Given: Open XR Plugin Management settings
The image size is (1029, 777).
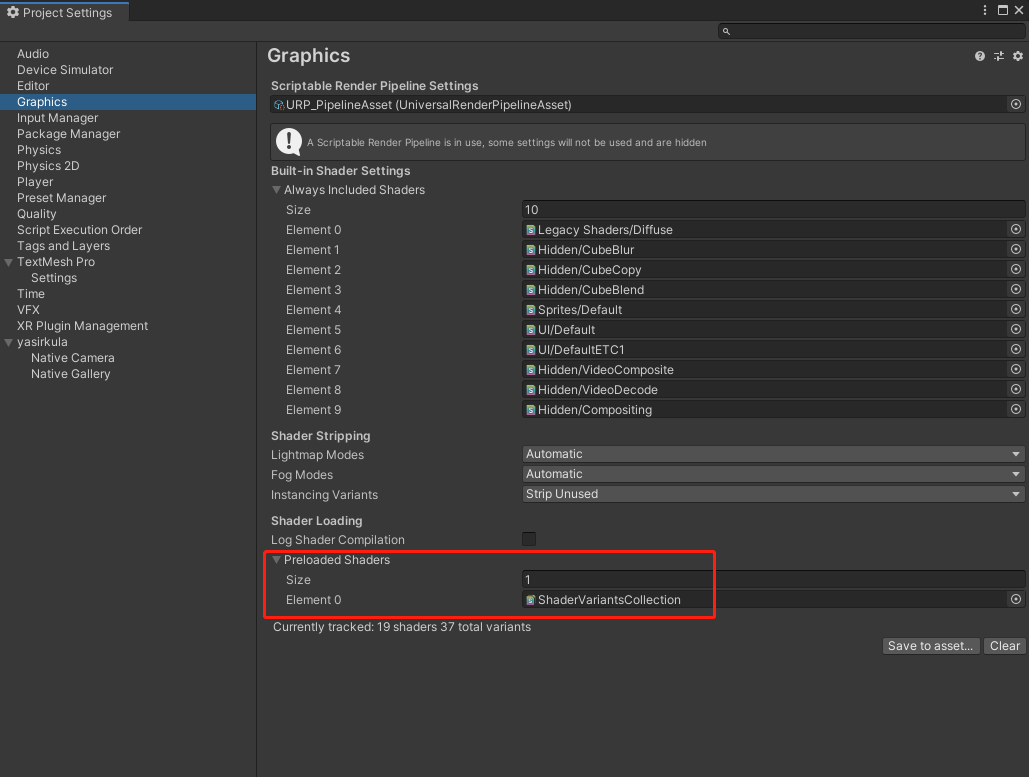Looking at the screenshot, I should [82, 326].
